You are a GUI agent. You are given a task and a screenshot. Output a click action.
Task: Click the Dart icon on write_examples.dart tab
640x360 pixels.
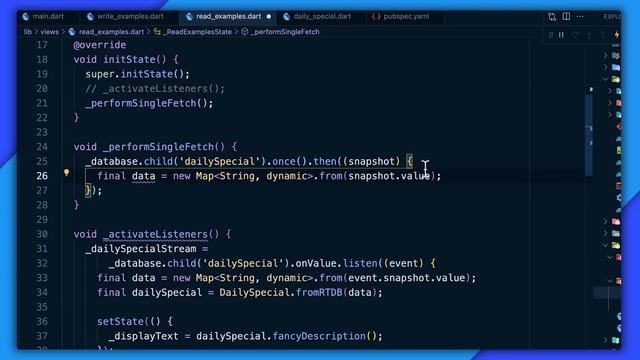tap(90, 17)
